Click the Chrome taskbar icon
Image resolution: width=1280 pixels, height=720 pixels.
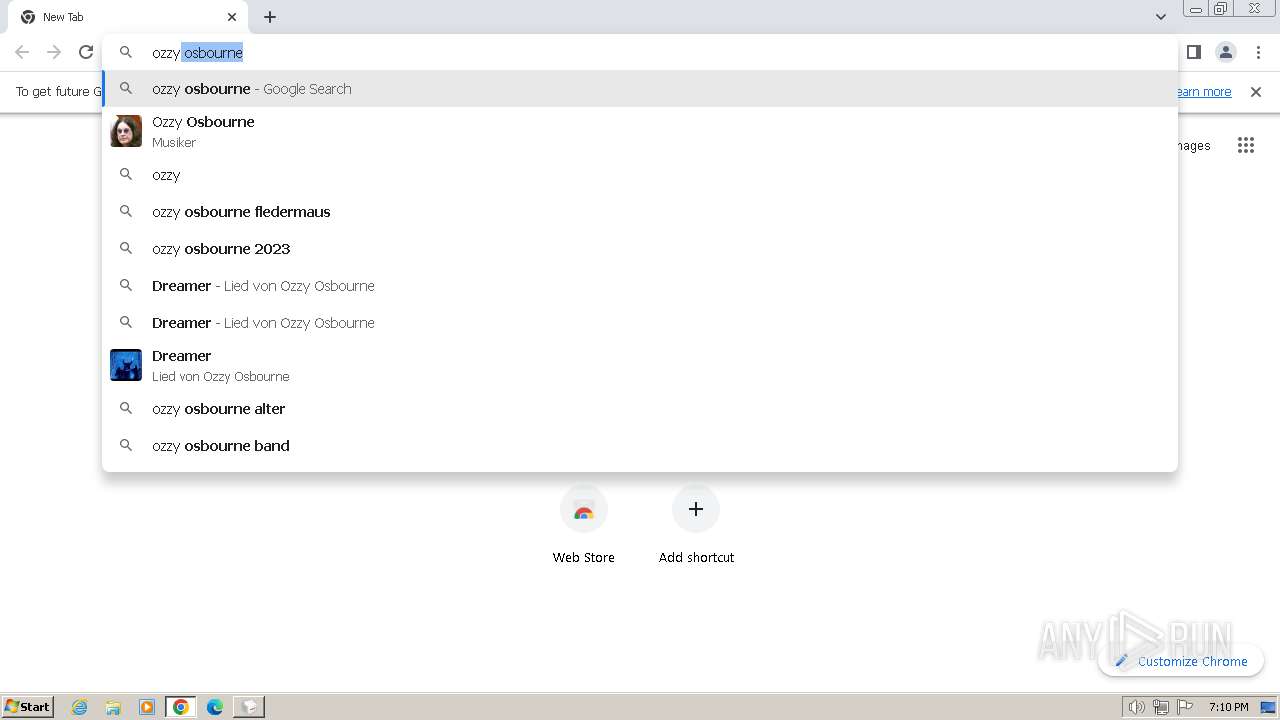[x=181, y=707]
